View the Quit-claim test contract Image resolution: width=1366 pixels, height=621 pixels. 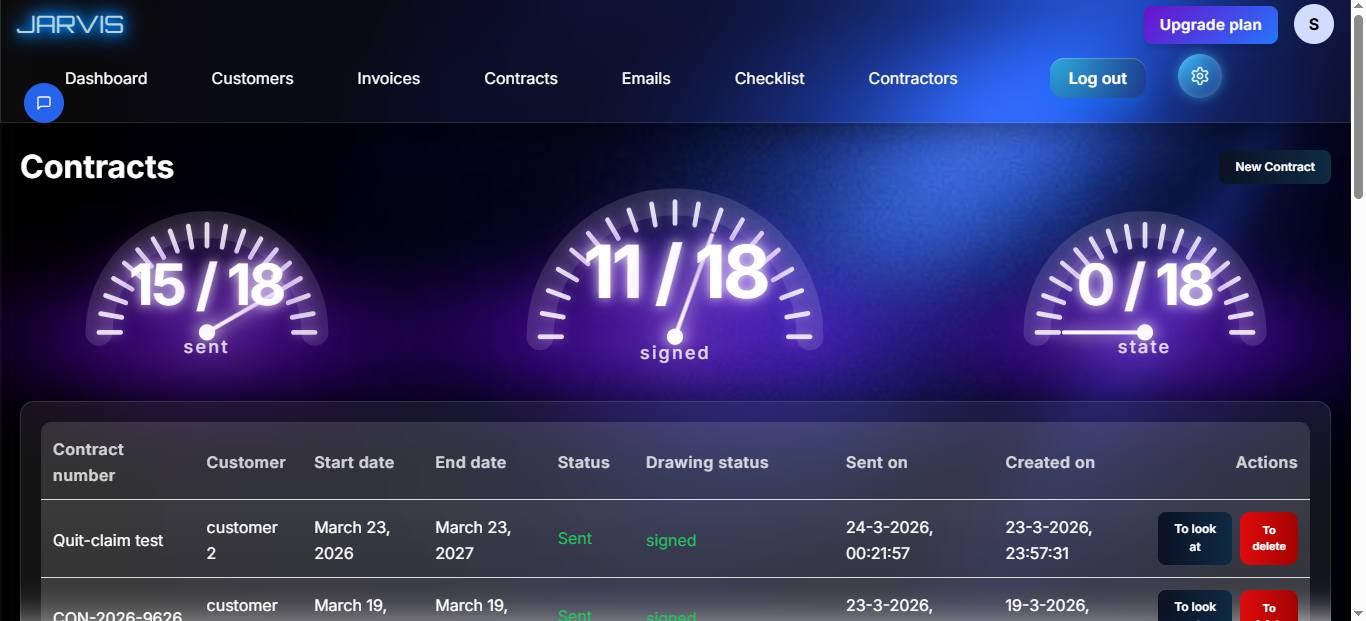coord(1194,538)
